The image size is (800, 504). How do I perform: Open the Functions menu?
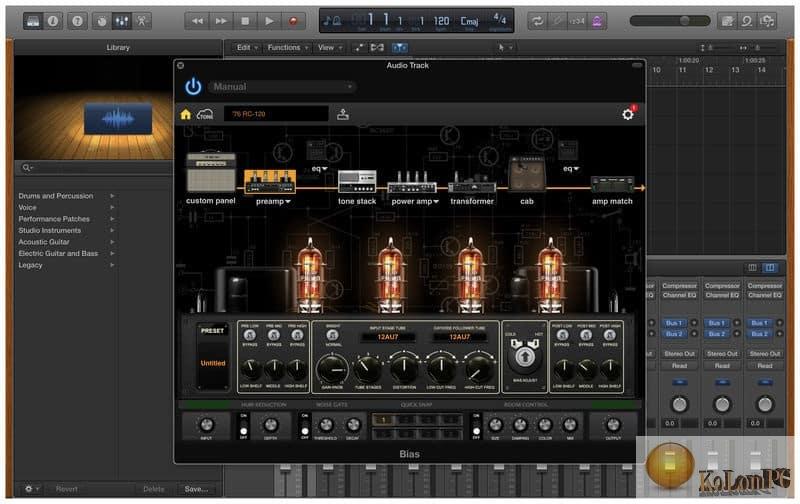coord(288,47)
